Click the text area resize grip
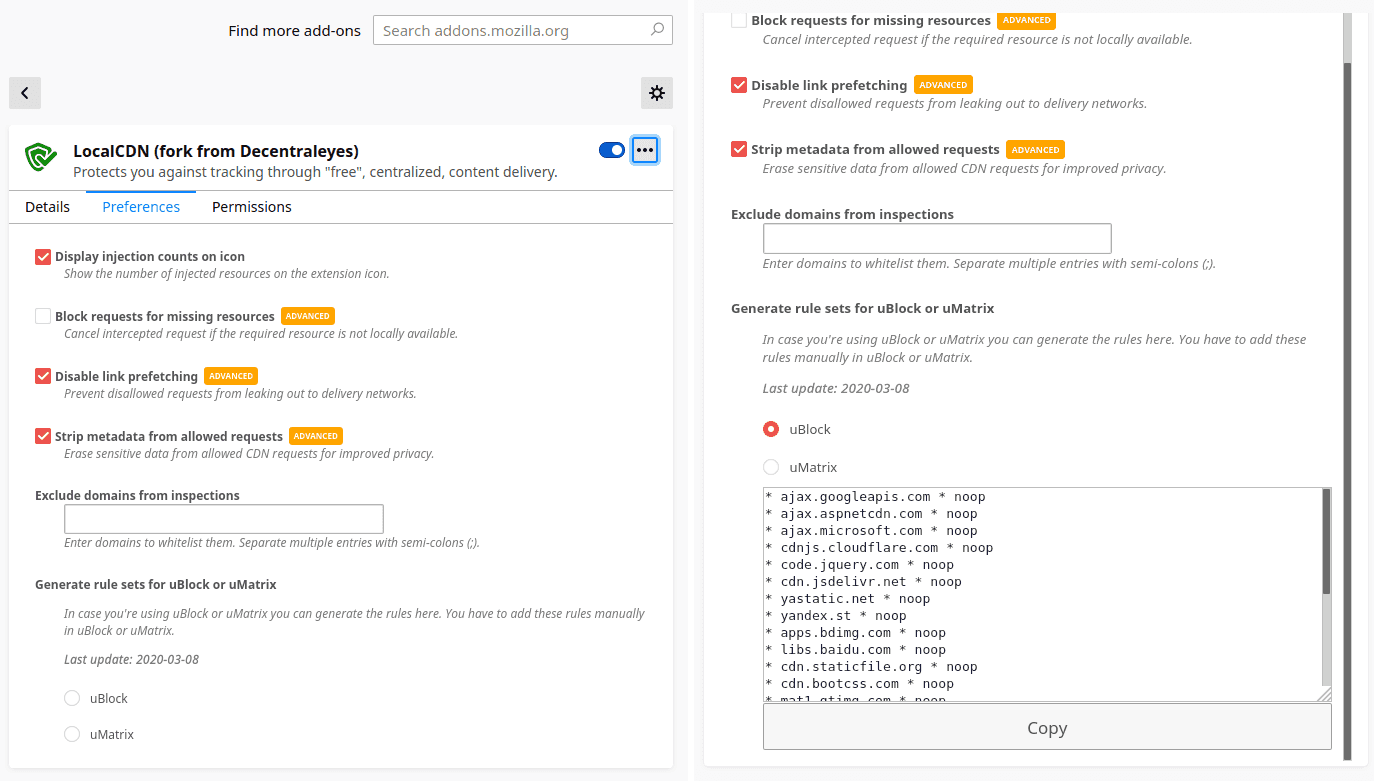Screen dimensions: 1386x781 pyautogui.click(x=1324, y=694)
